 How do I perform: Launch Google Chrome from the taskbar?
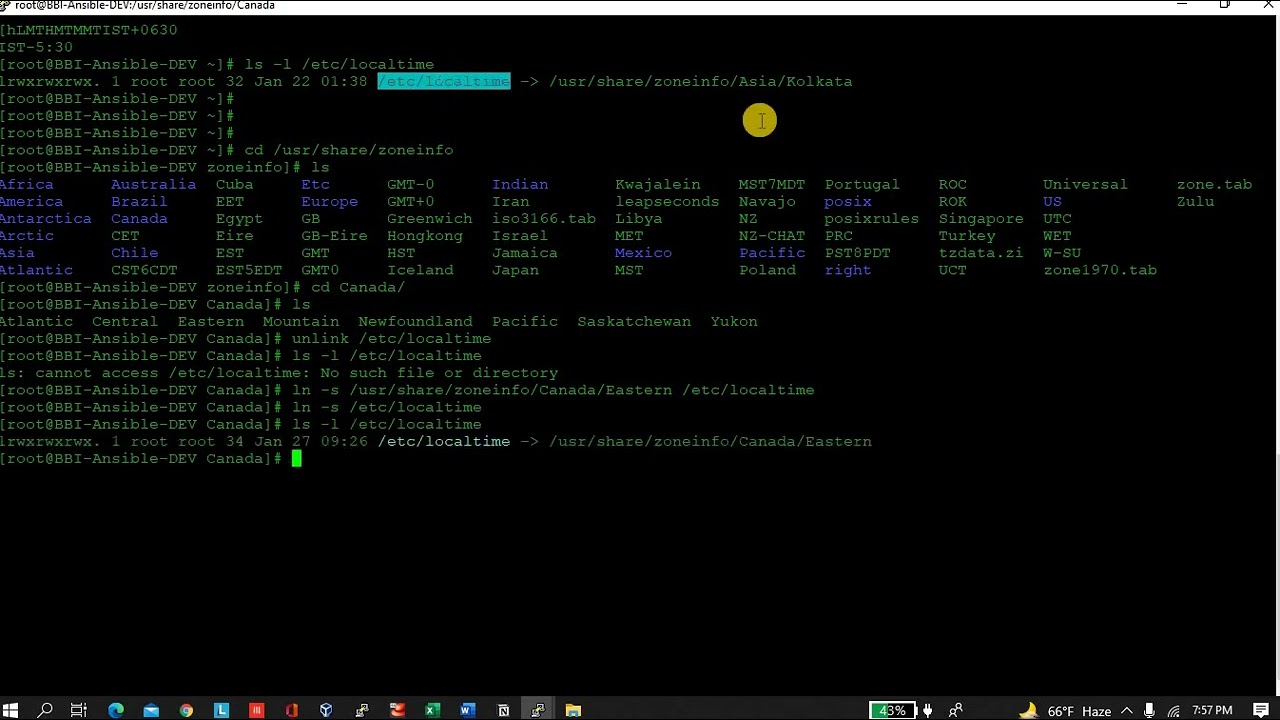pos(186,710)
